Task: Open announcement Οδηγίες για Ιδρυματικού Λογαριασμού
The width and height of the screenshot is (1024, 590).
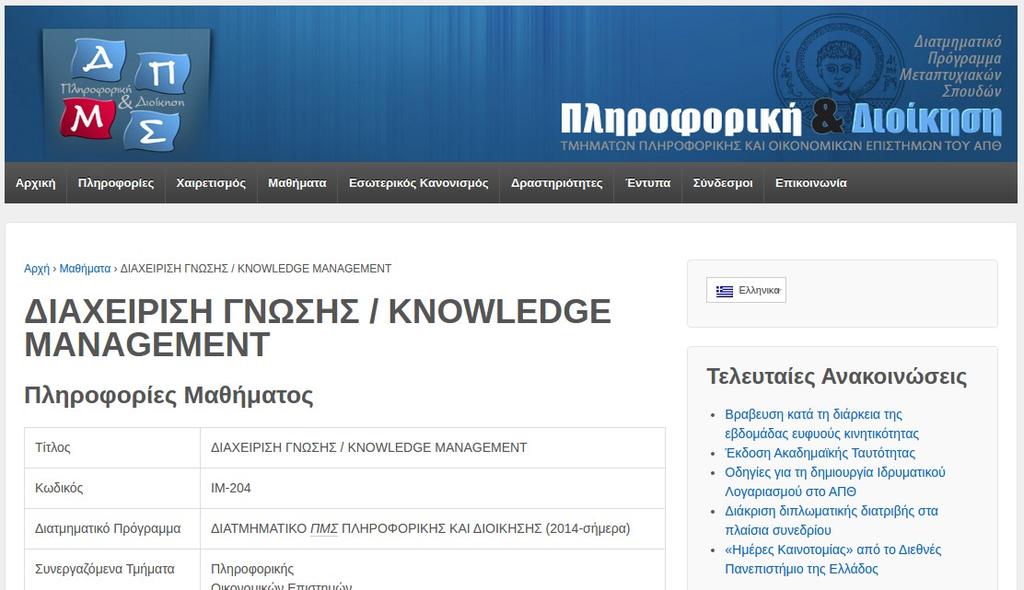Action: (x=835, y=482)
